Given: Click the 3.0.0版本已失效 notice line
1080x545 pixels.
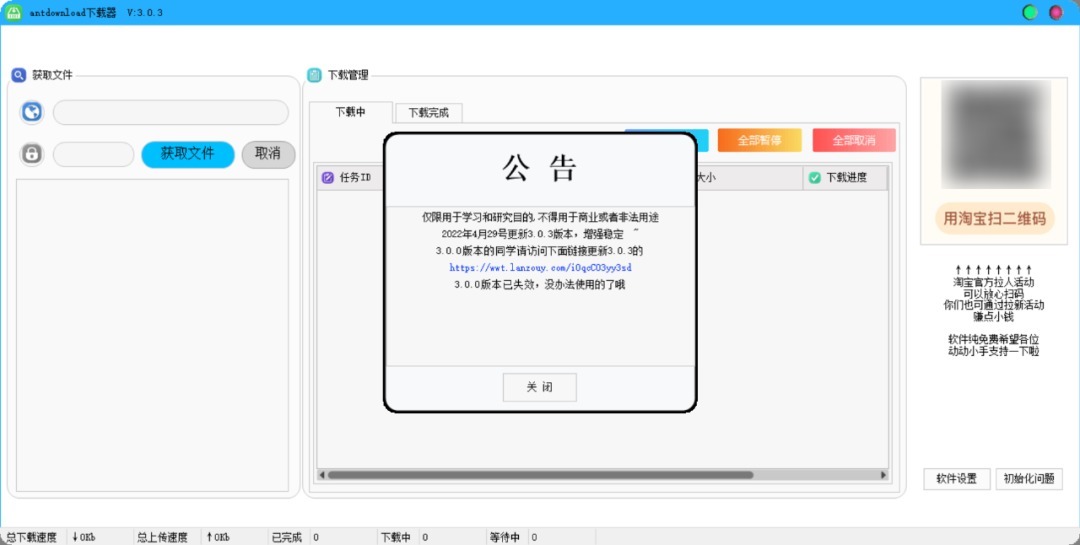Looking at the screenshot, I should (540, 284).
